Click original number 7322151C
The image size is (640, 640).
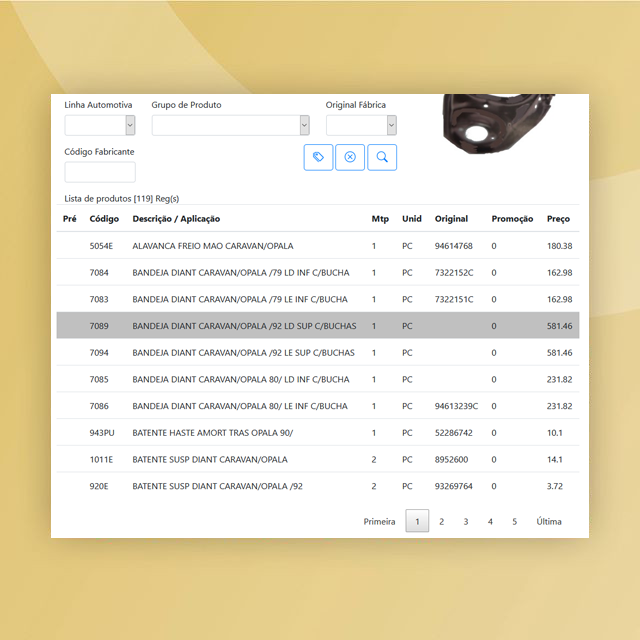(454, 299)
